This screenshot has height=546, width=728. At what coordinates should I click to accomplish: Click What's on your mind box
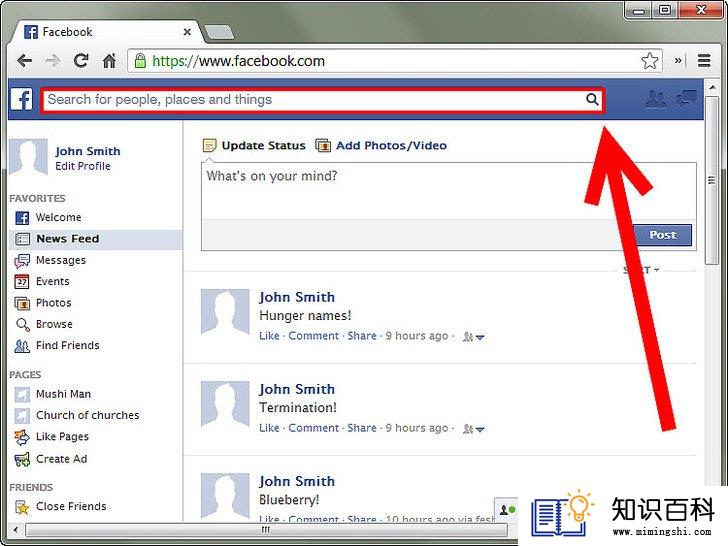click(448, 191)
